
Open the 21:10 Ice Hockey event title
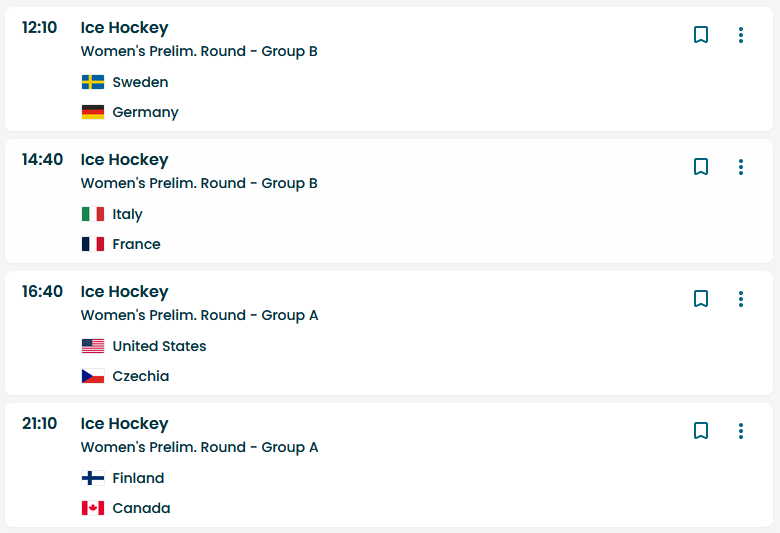point(124,424)
